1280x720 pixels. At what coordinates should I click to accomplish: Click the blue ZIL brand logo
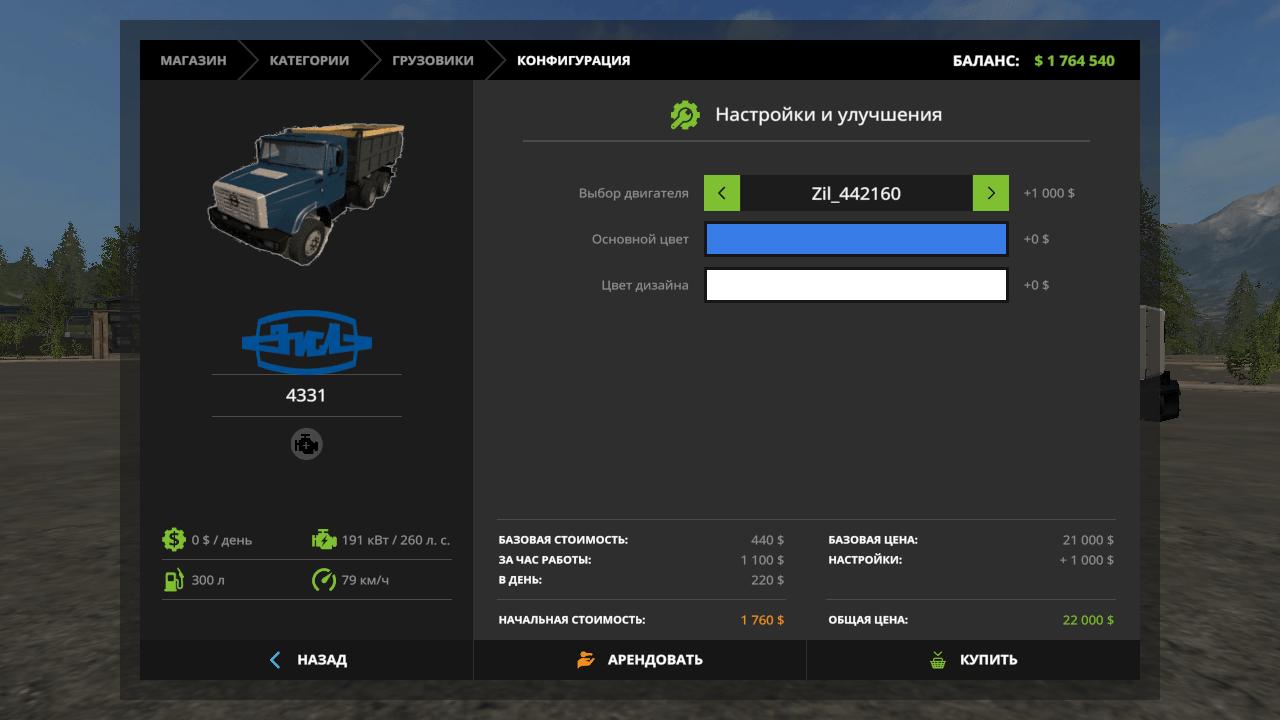(x=306, y=342)
